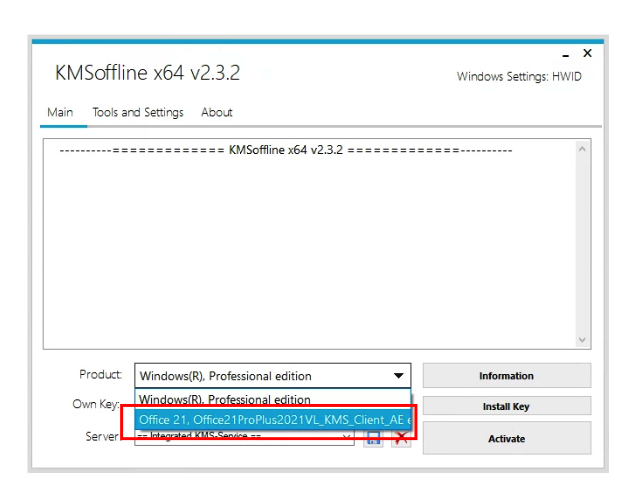Click the Activate button
Image resolution: width=620 pixels, height=499 pixels.
[x=507, y=438]
